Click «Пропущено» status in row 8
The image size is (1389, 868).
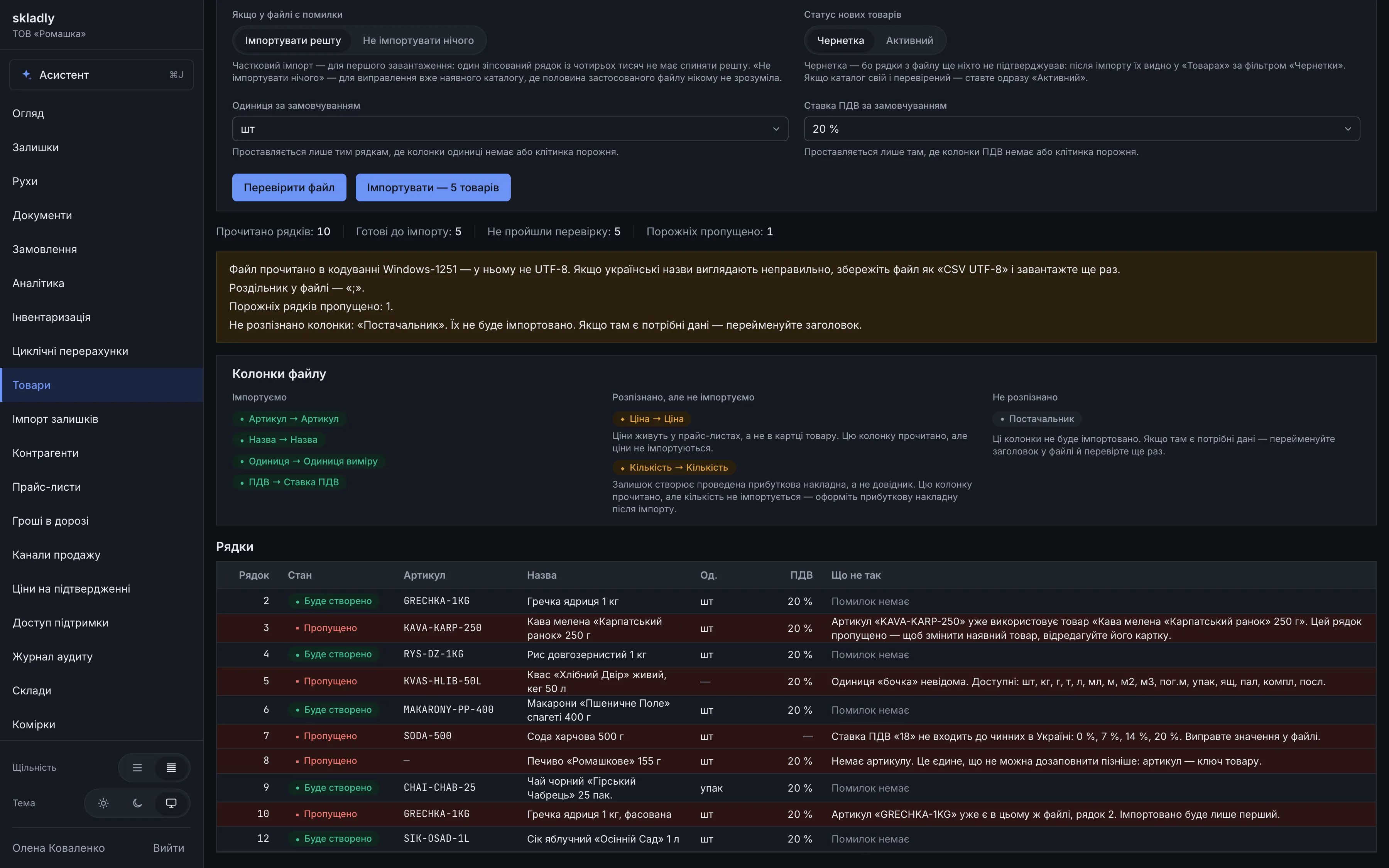pyautogui.click(x=326, y=761)
